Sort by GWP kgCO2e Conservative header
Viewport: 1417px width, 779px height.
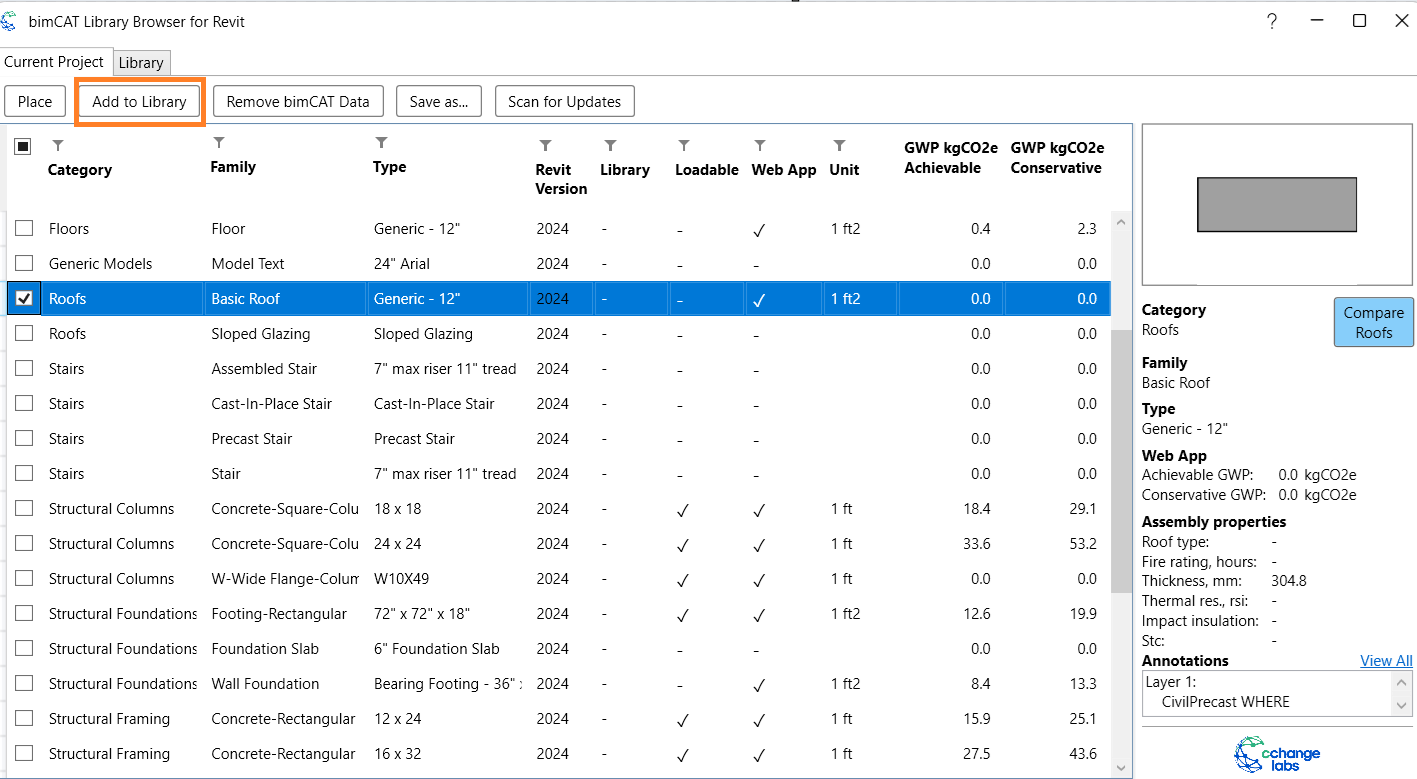[1057, 158]
